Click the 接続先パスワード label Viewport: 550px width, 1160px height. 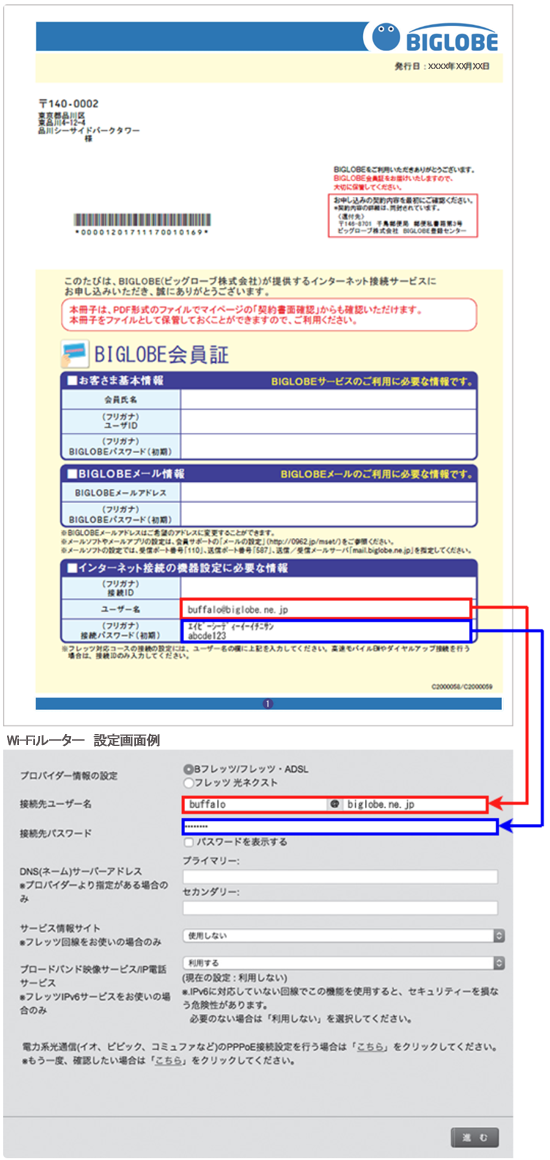tap(56, 833)
